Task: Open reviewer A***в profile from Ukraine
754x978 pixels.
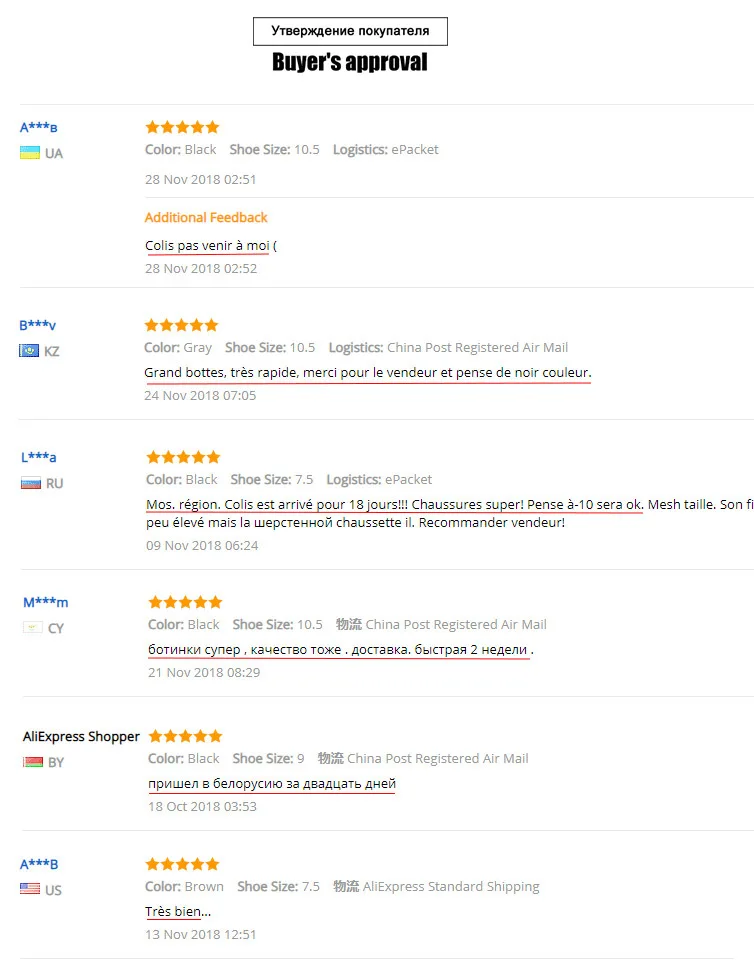Action: pyautogui.click(x=39, y=127)
